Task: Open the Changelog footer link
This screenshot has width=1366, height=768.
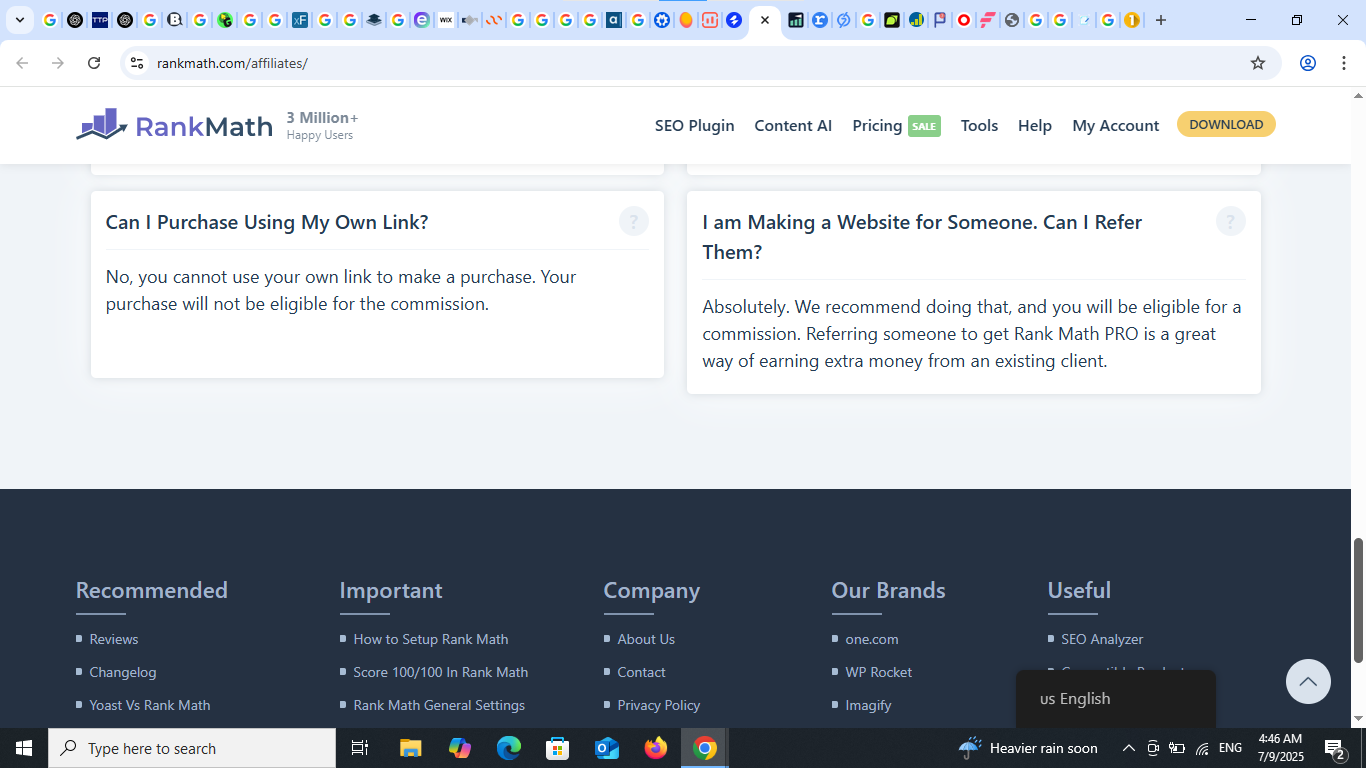Action: click(x=123, y=672)
